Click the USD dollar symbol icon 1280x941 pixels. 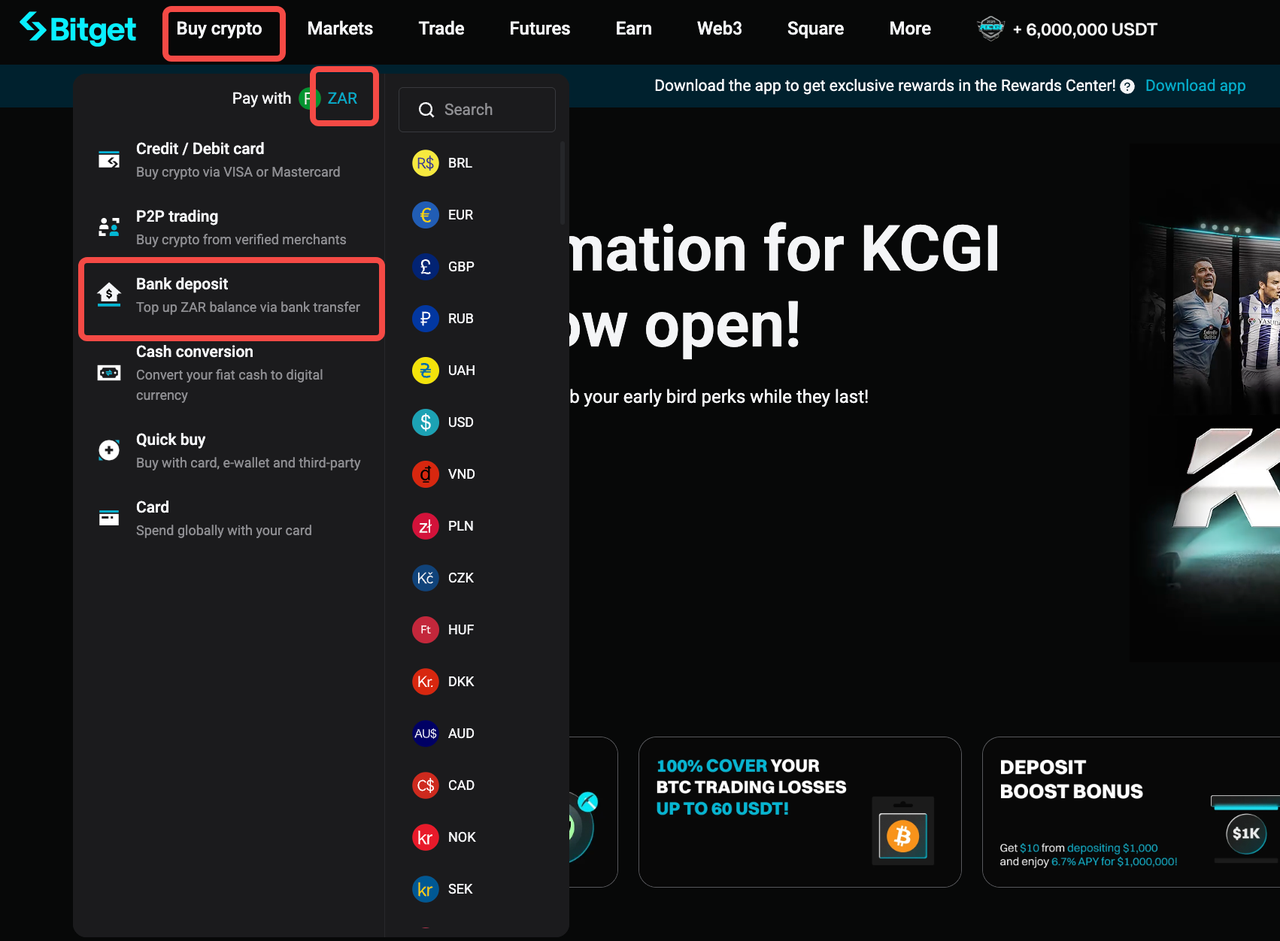pyautogui.click(x=425, y=422)
